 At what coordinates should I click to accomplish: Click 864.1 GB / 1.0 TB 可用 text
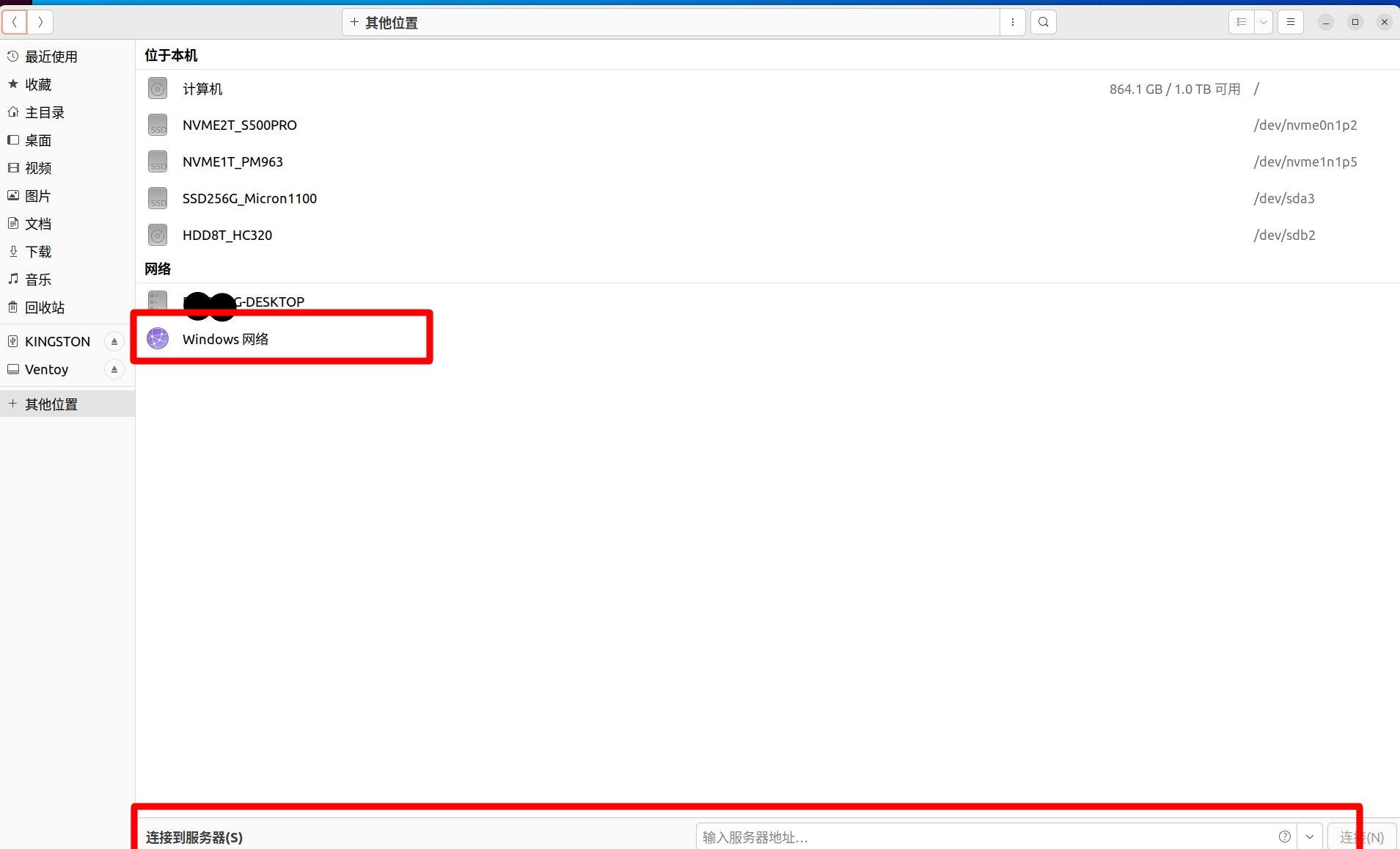coord(1175,89)
